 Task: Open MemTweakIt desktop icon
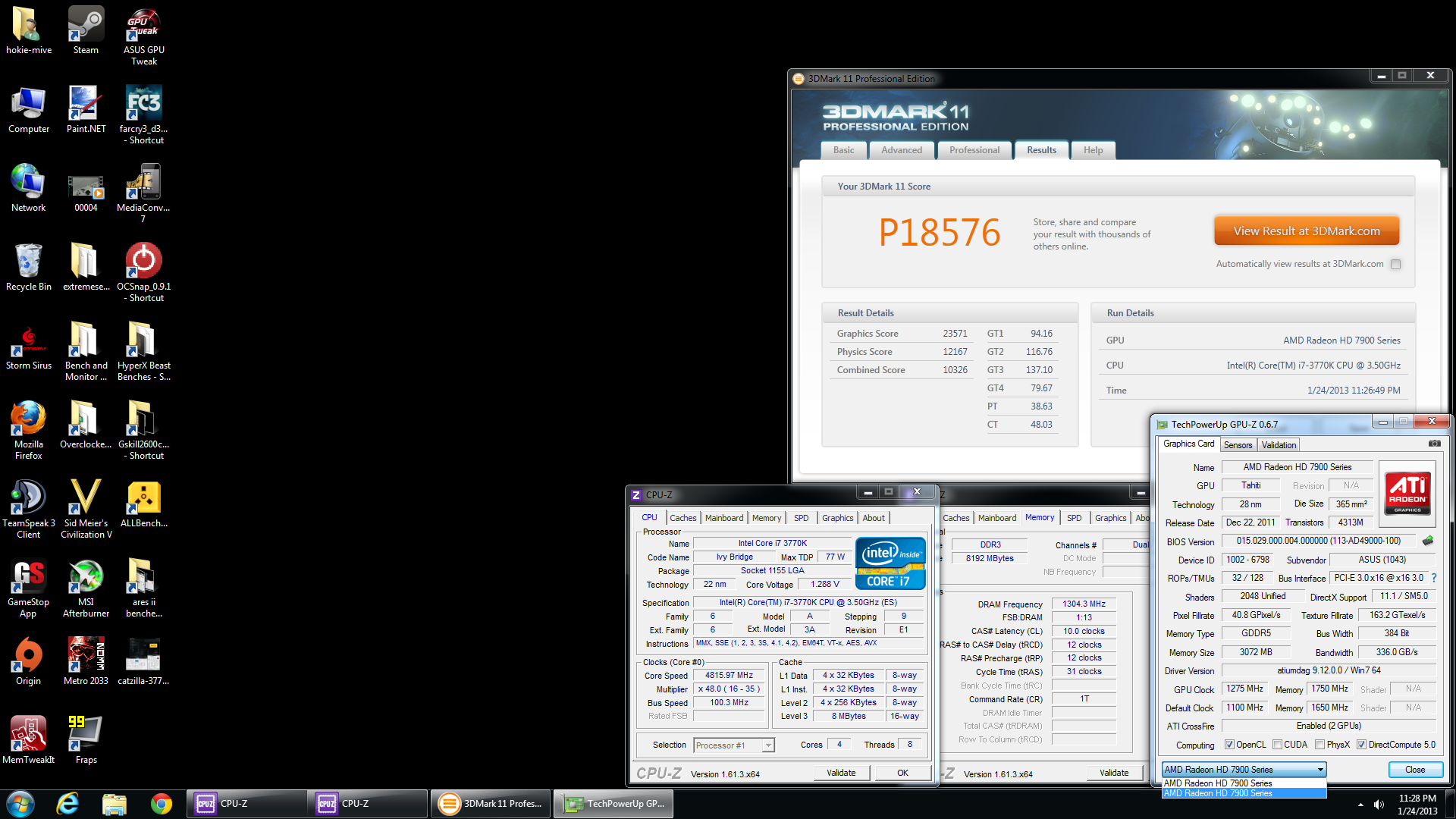coord(29,740)
